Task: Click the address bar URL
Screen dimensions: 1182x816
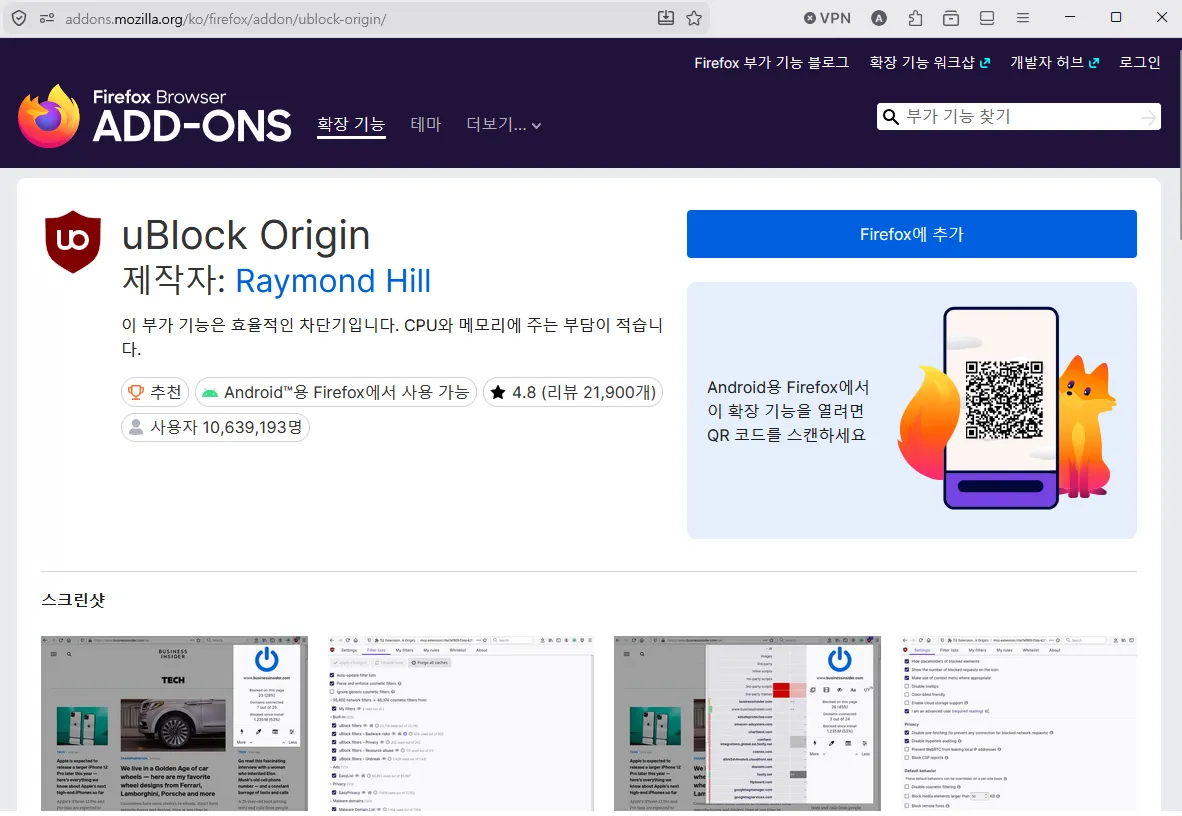Action: tap(226, 19)
